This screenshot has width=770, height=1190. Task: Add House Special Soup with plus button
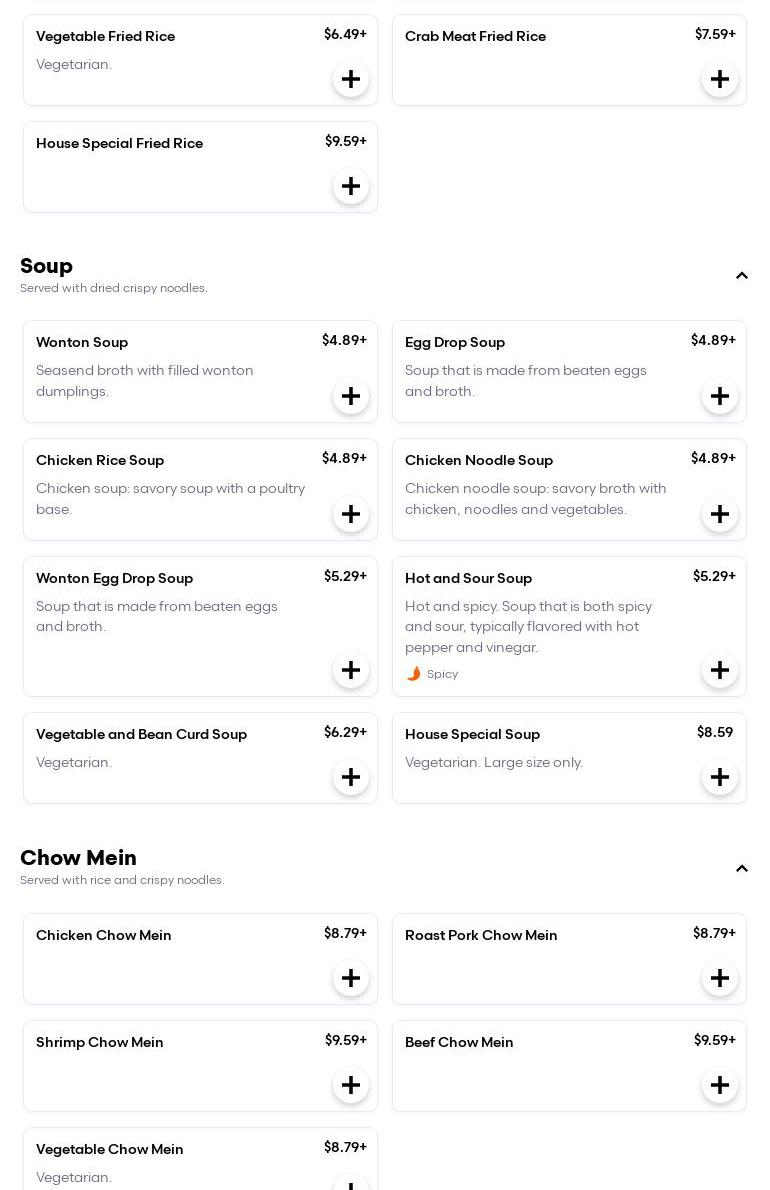tap(720, 777)
